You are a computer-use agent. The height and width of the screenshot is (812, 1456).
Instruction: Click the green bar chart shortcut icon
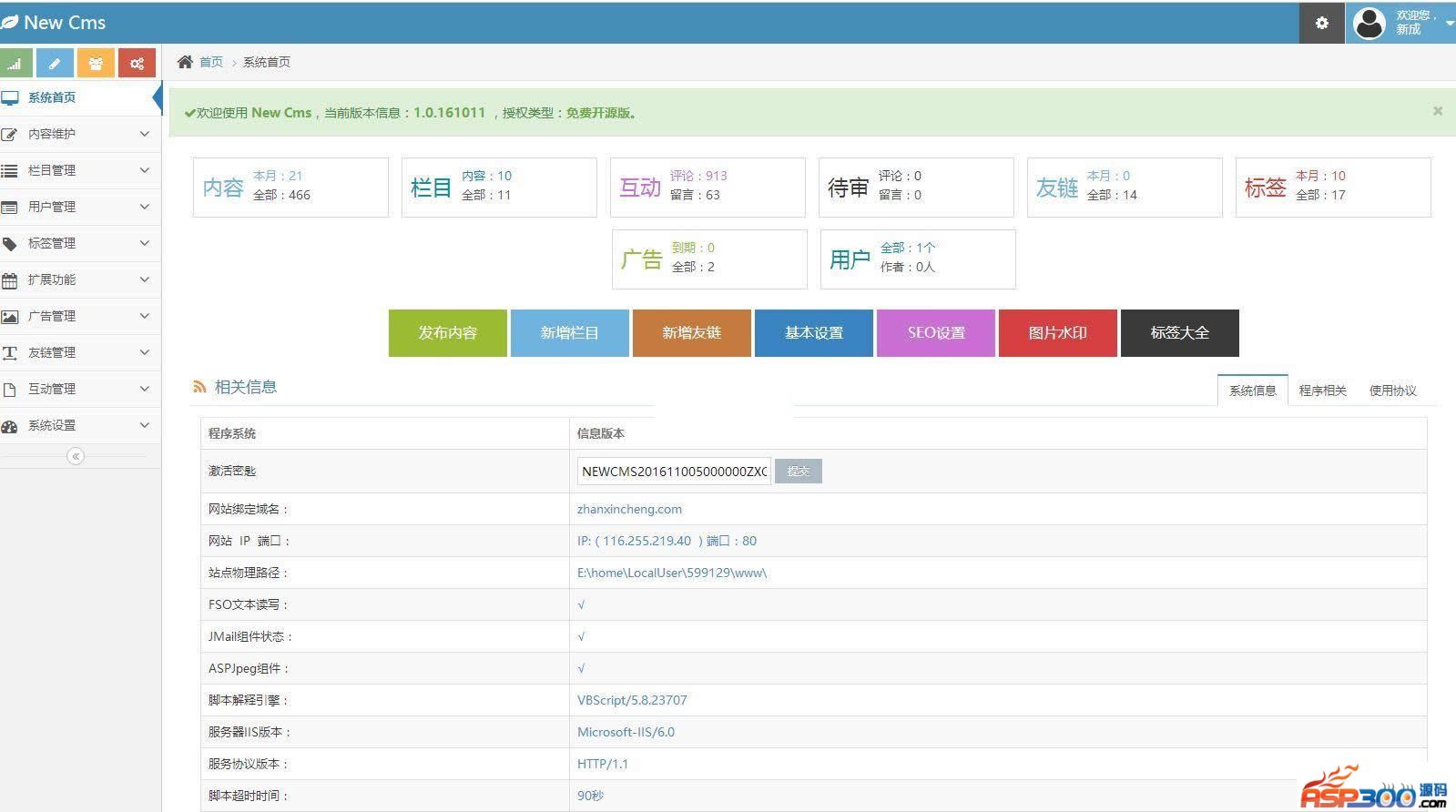click(x=15, y=63)
